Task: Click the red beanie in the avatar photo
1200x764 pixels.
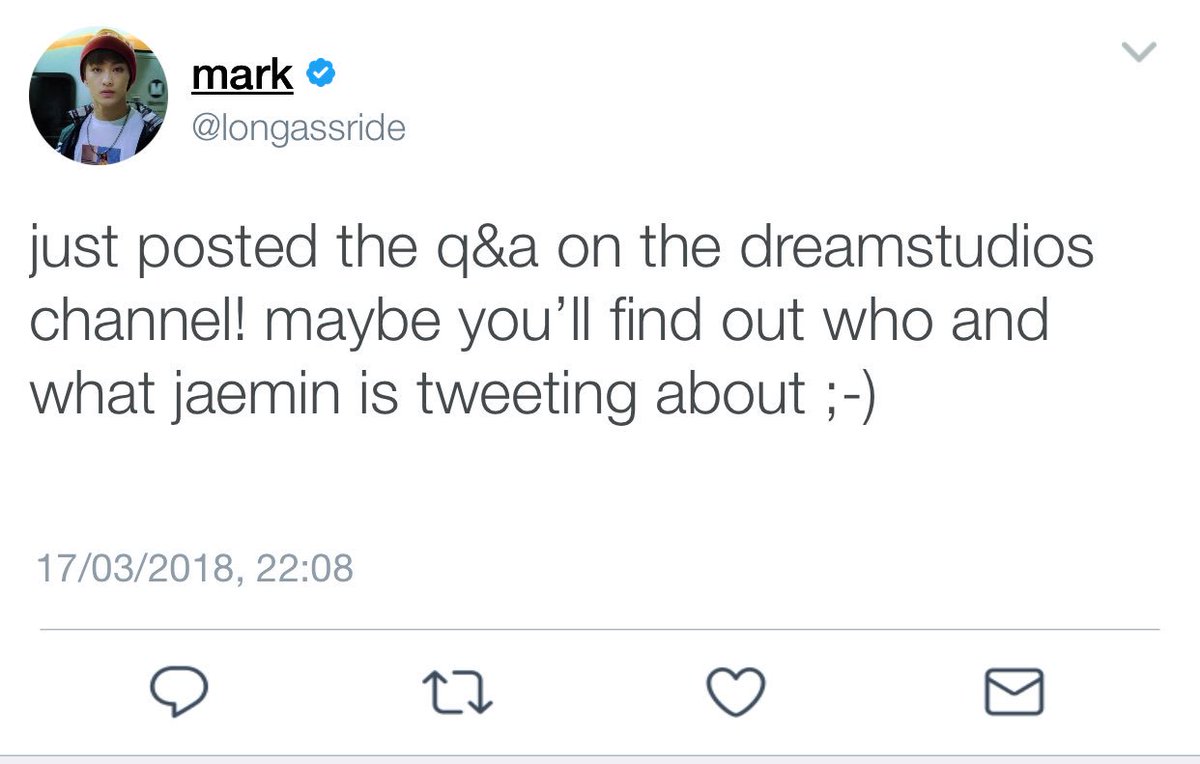Action: tap(107, 48)
